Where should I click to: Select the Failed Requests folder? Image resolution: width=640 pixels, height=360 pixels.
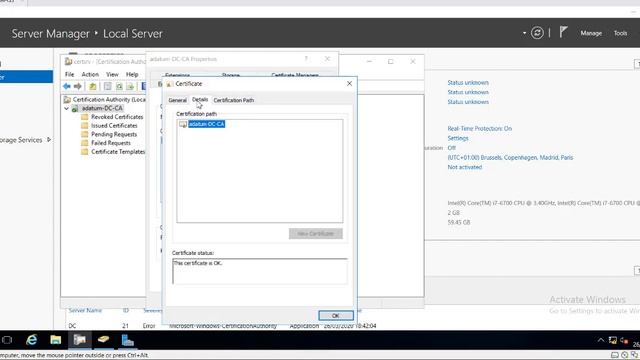(111, 143)
